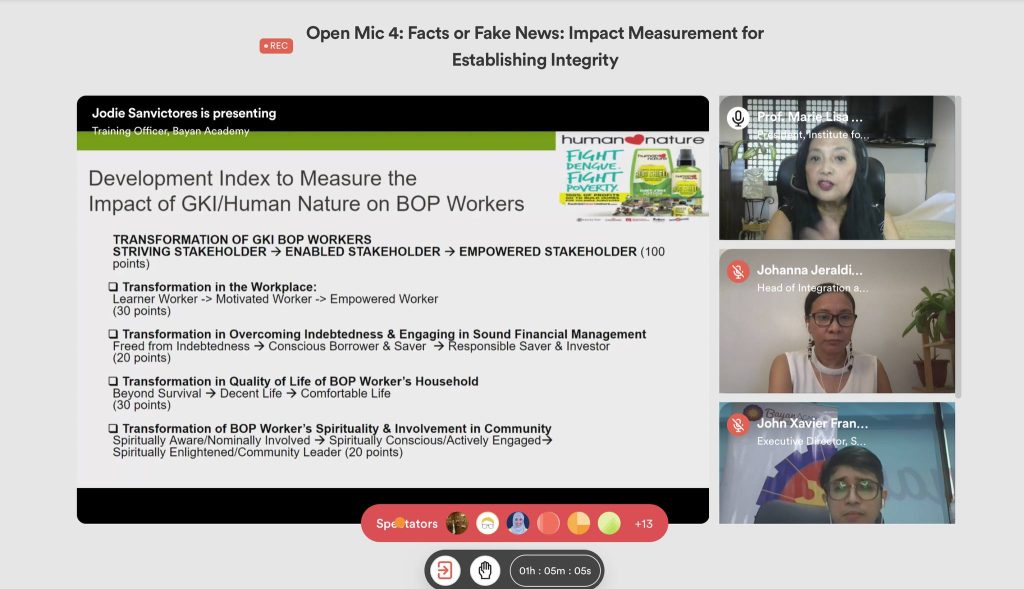This screenshot has height=589, width=1024.
Task: Click Prof. Marie Lisa's active microphone icon
Action: [738, 118]
